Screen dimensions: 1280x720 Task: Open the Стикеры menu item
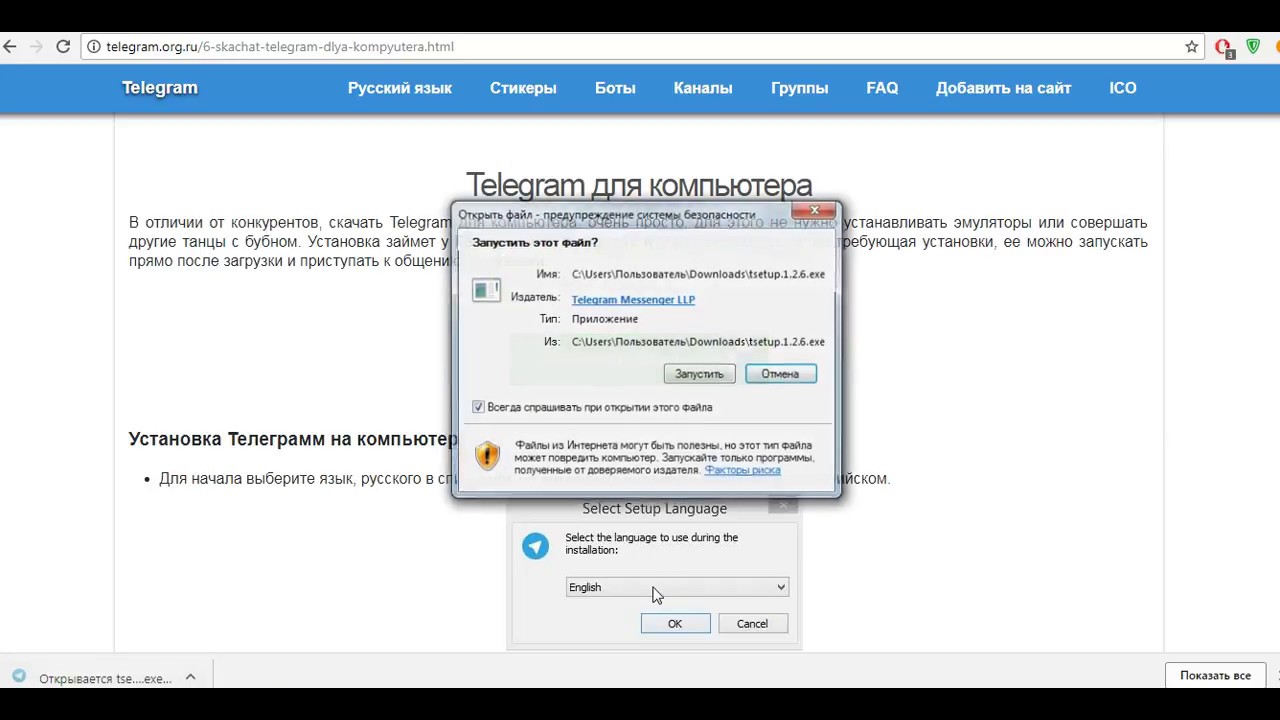(x=523, y=88)
